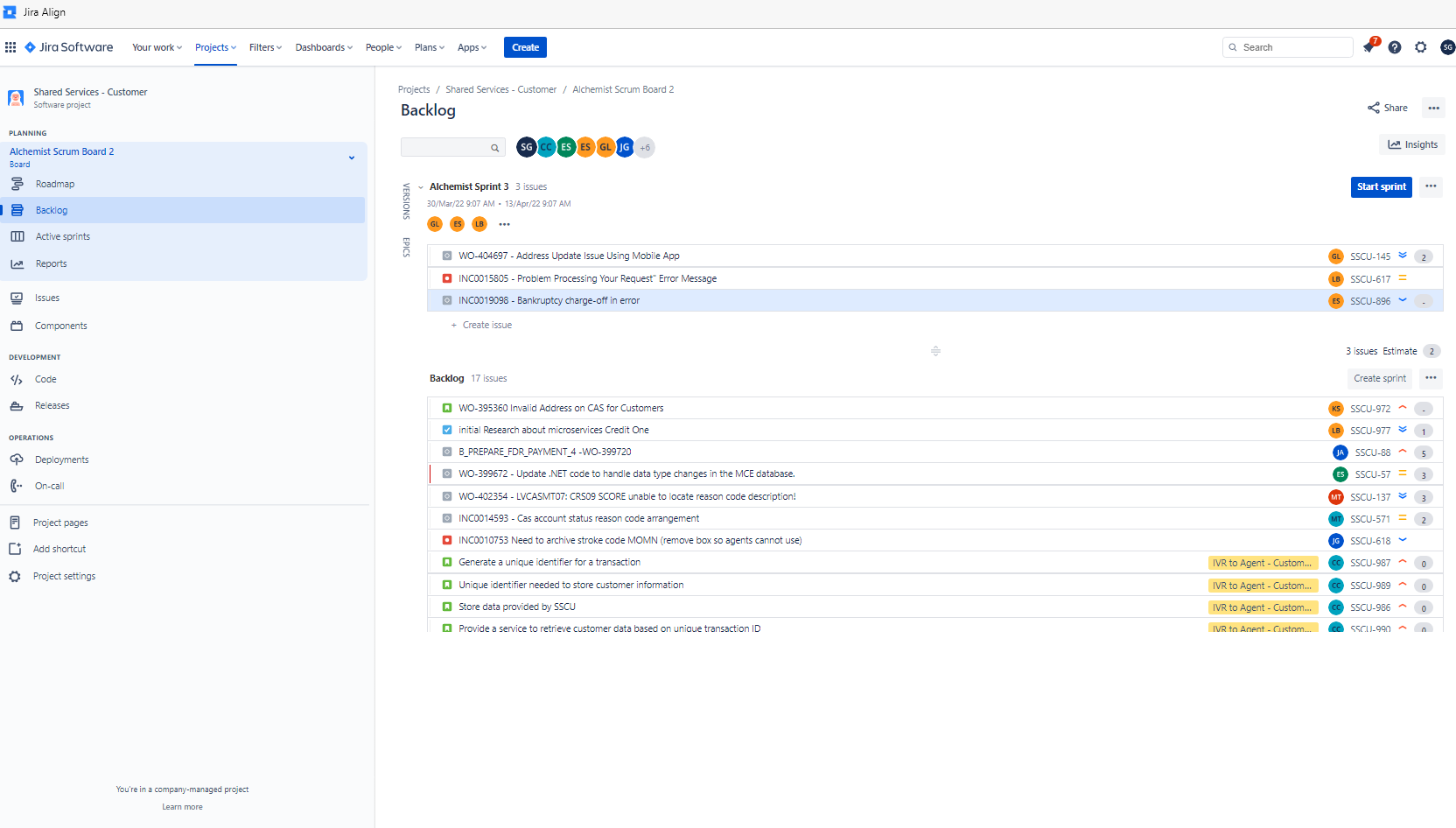The width and height of the screenshot is (1456, 828).
Task: Collapse the Alchemist Sprint 3 section
Action: pos(420,186)
